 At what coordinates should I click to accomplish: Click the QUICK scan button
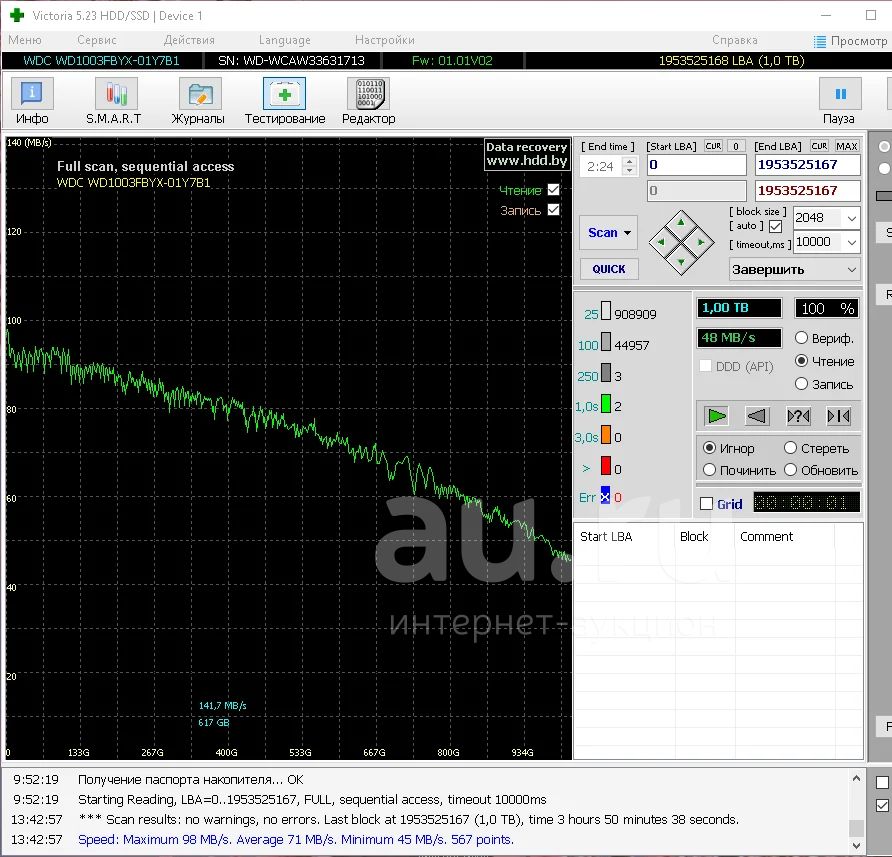(x=609, y=269)
